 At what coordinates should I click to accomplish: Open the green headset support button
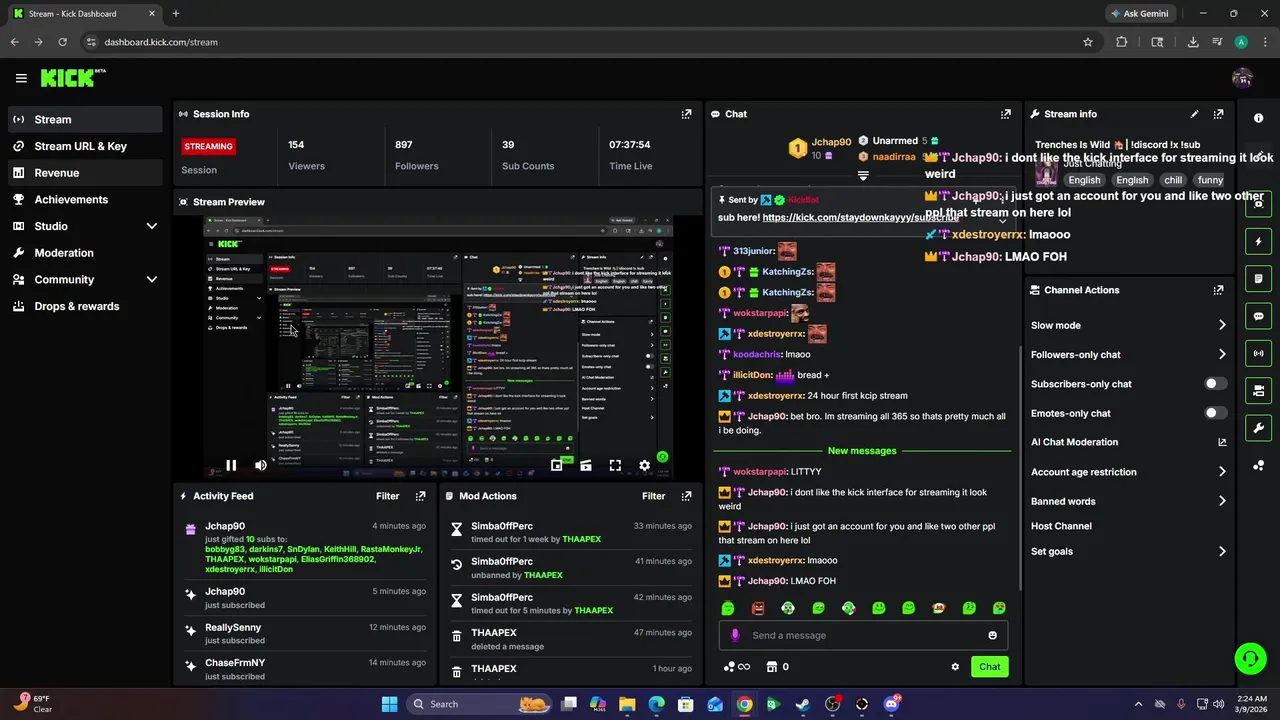(x=1250, y=658)
